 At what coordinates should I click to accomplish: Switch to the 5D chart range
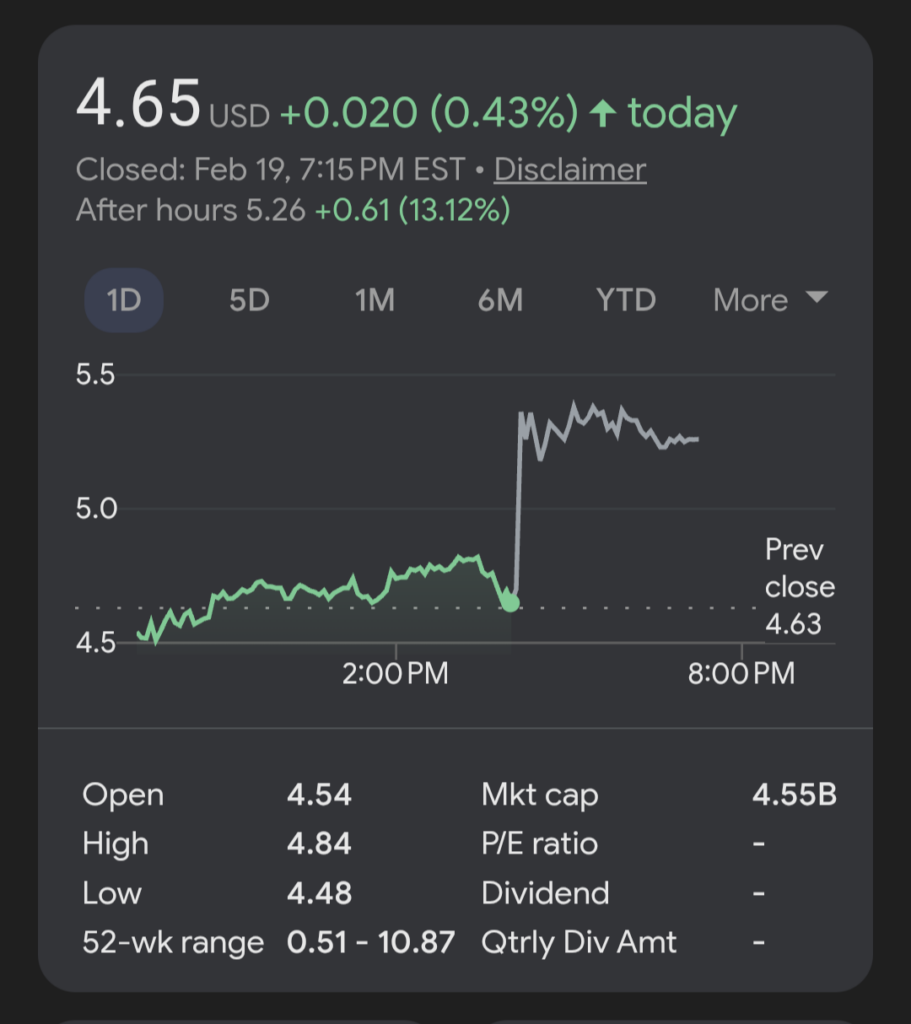tap(249, 300)
